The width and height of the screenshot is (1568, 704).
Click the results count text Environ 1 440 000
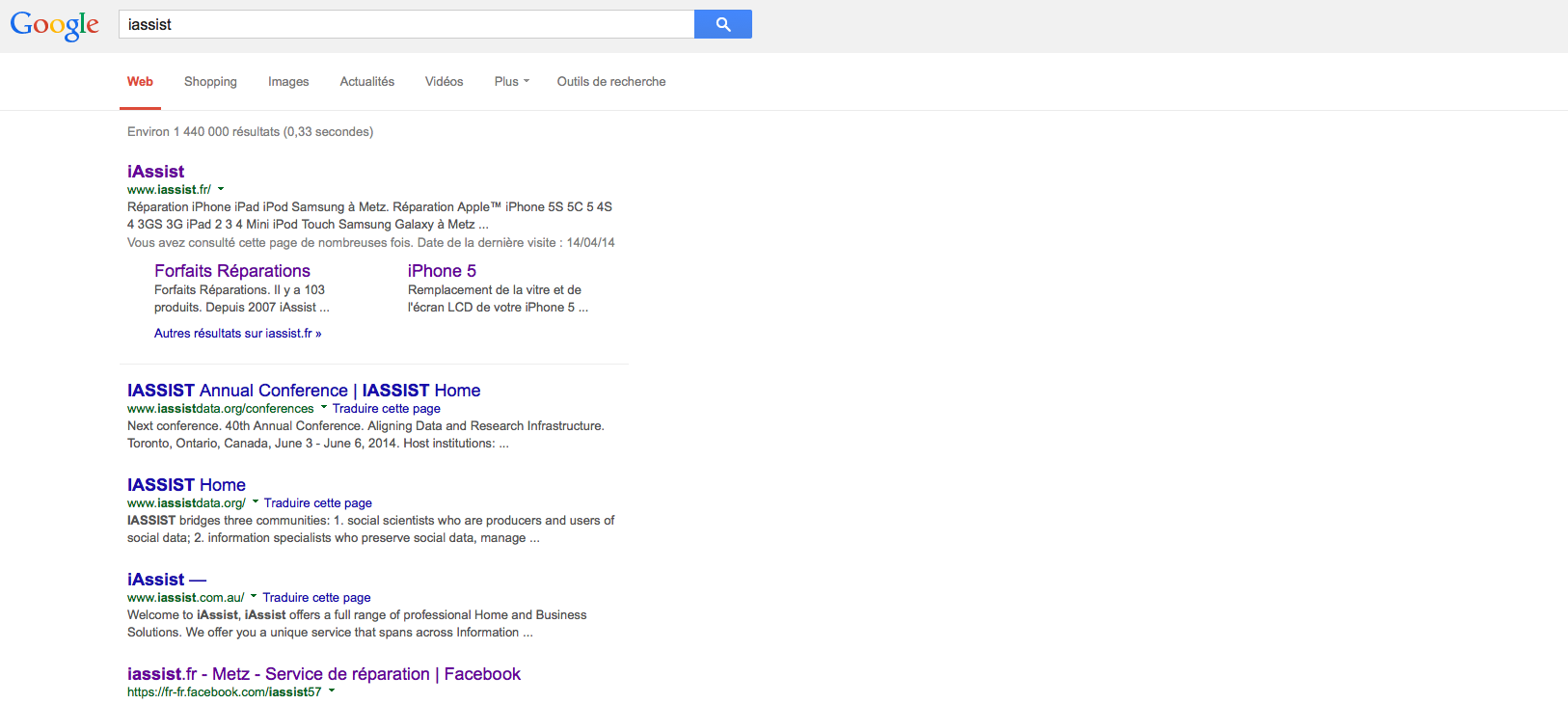click(251, 132)
